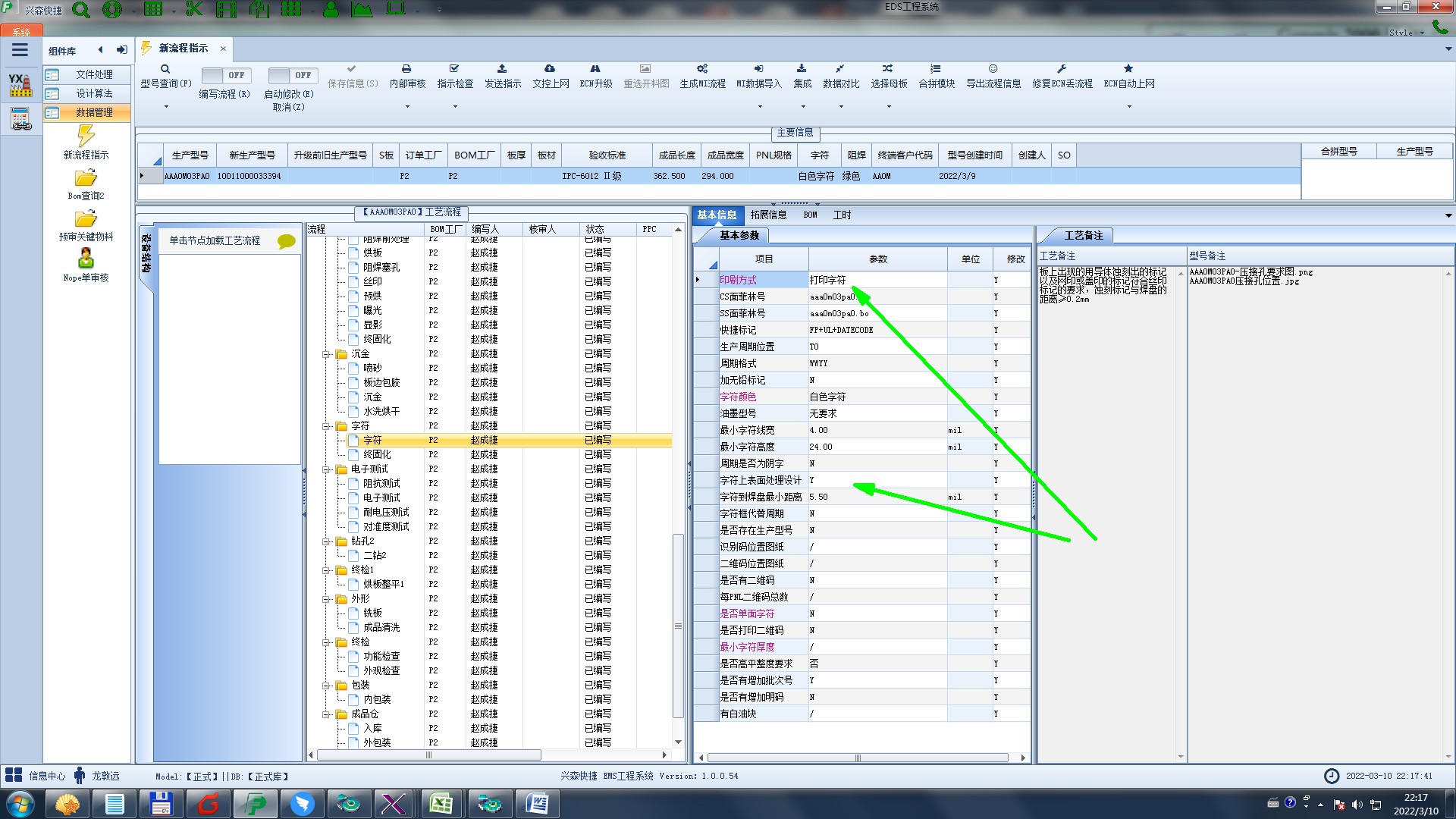Collapse the 电子测试 tree folder
This screenshot has height=819, width=1456.
pyautogui.click(x=326, y=469)
